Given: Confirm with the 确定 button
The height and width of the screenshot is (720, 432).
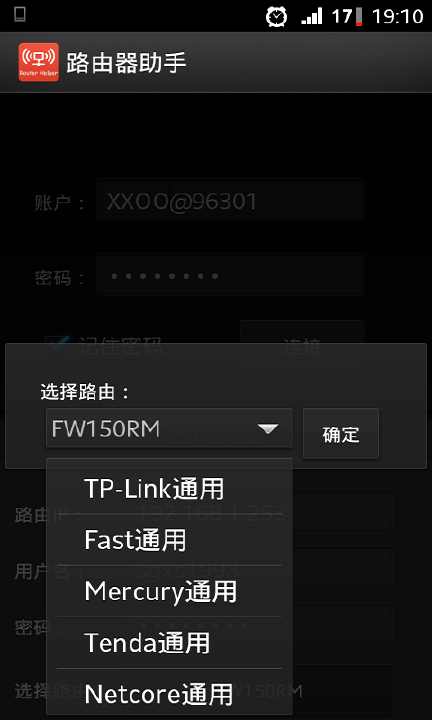Looking at the screenshot, I should pos(341,433).
